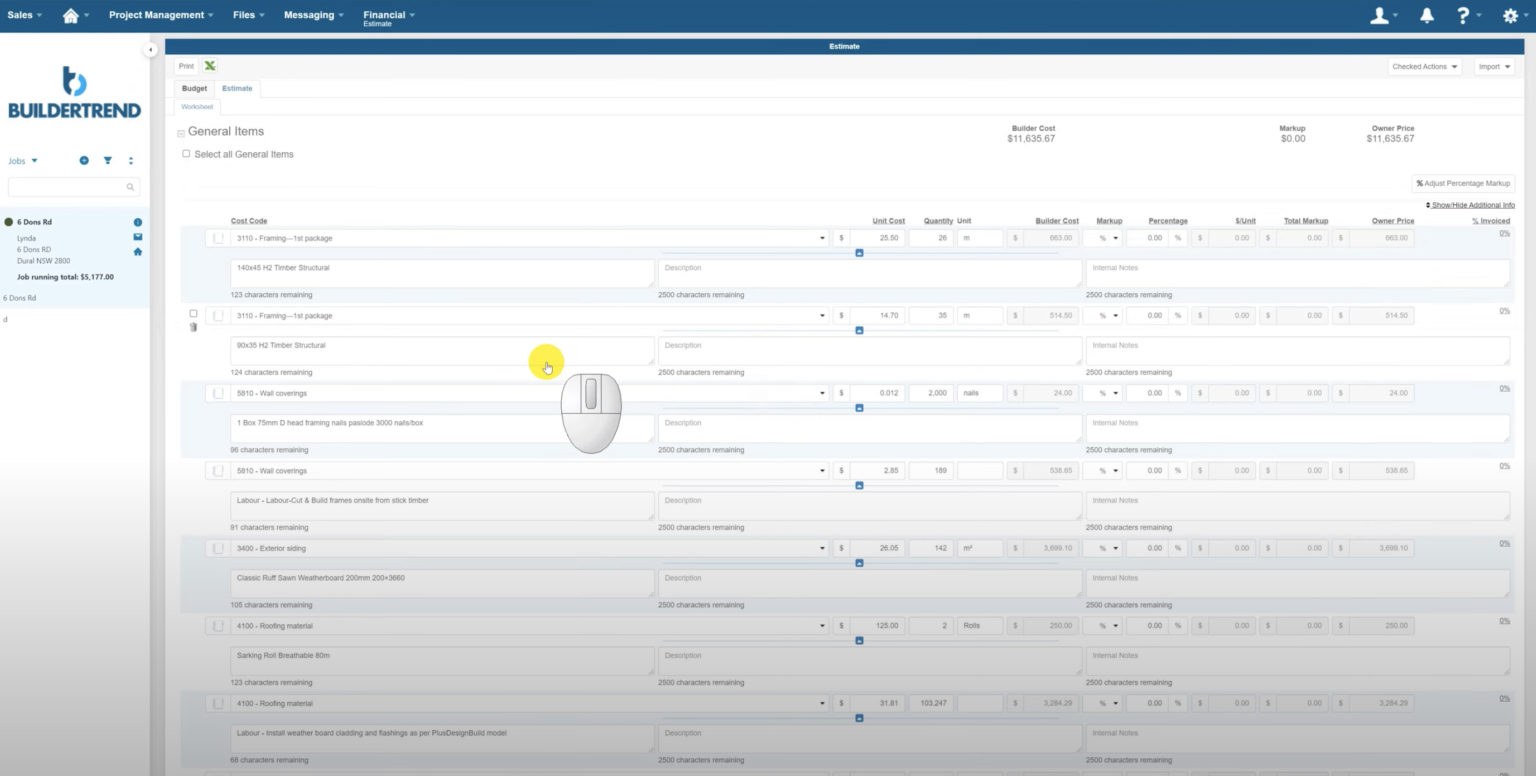Screen dimensions: 1536x776
Task: Click the notifications bell icon
Action: 1427,15
